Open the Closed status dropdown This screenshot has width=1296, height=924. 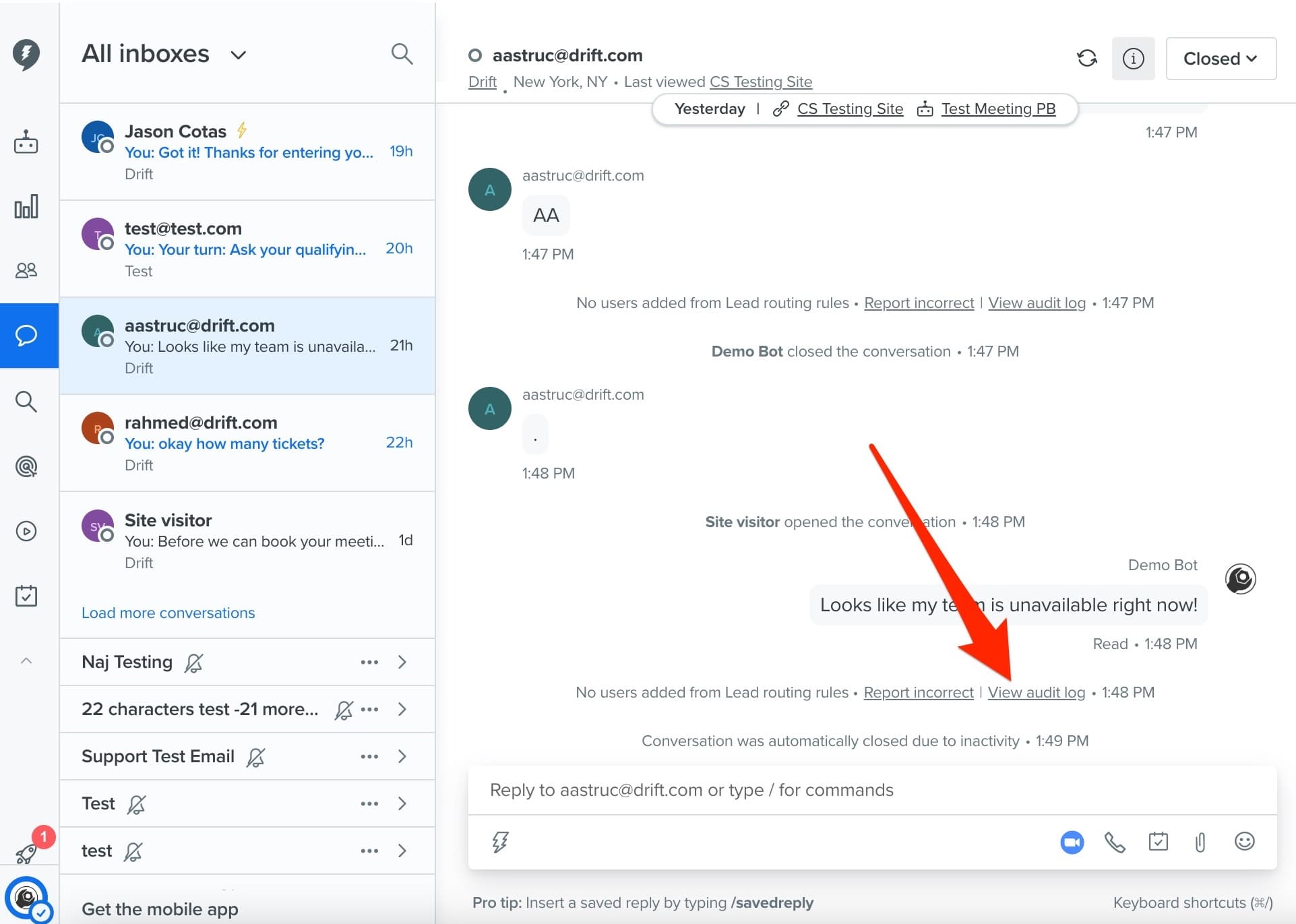click(x=1221, y=59)
